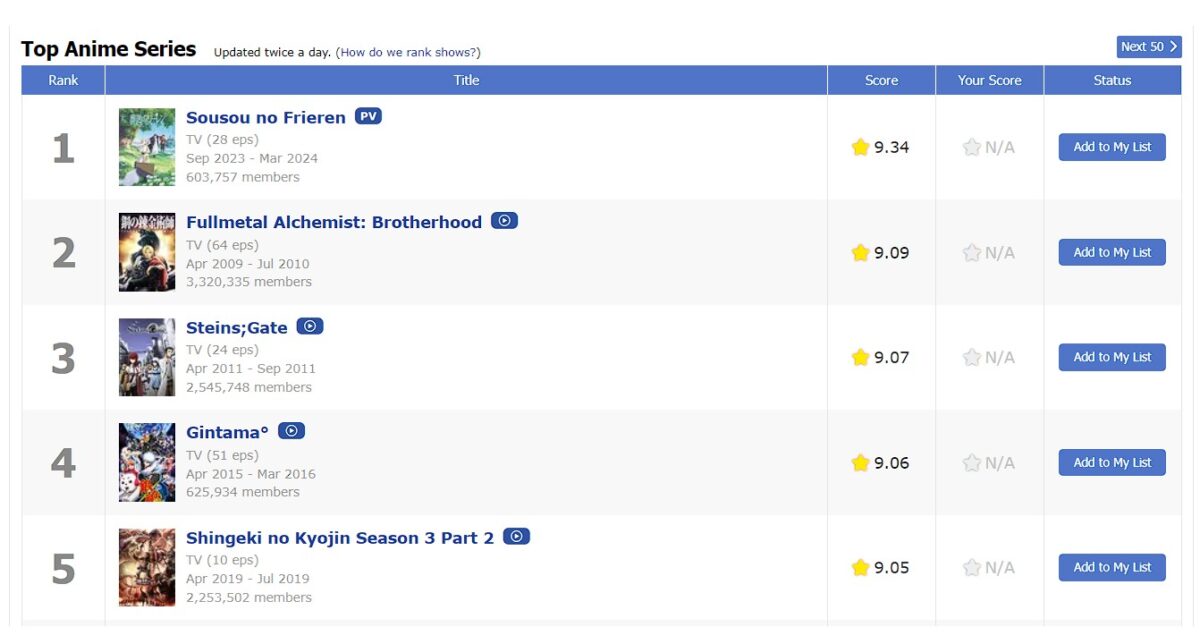
Task: Click the play icon next to Gintama°
Action: pos(291,431)
